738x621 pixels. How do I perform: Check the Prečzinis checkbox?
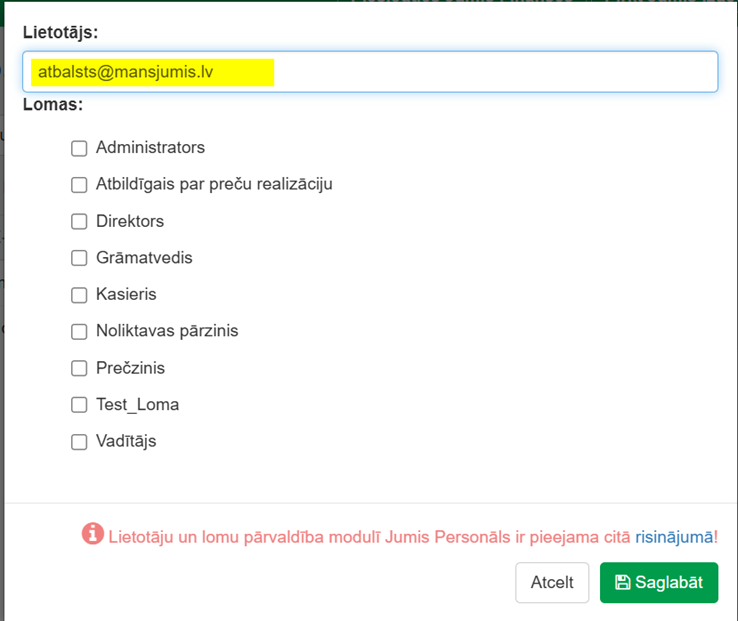[79, 368]
